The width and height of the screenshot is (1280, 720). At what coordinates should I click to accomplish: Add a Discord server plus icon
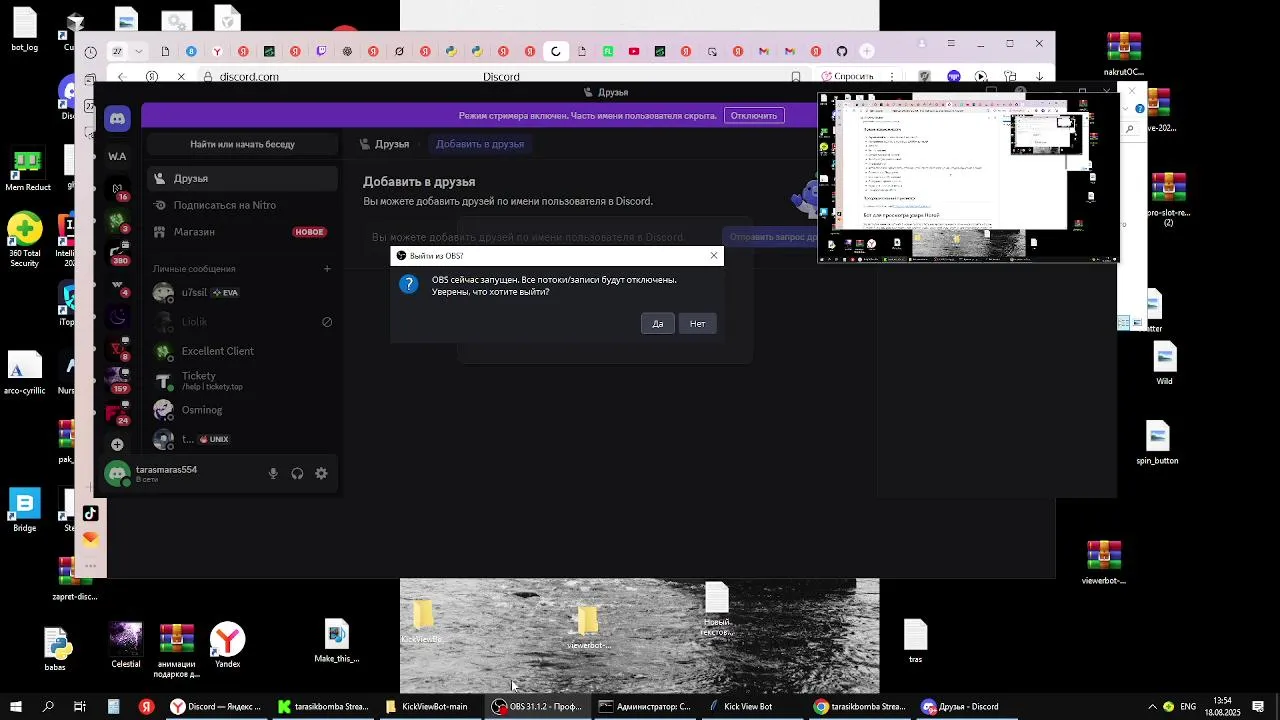click(x=118, y=444)
